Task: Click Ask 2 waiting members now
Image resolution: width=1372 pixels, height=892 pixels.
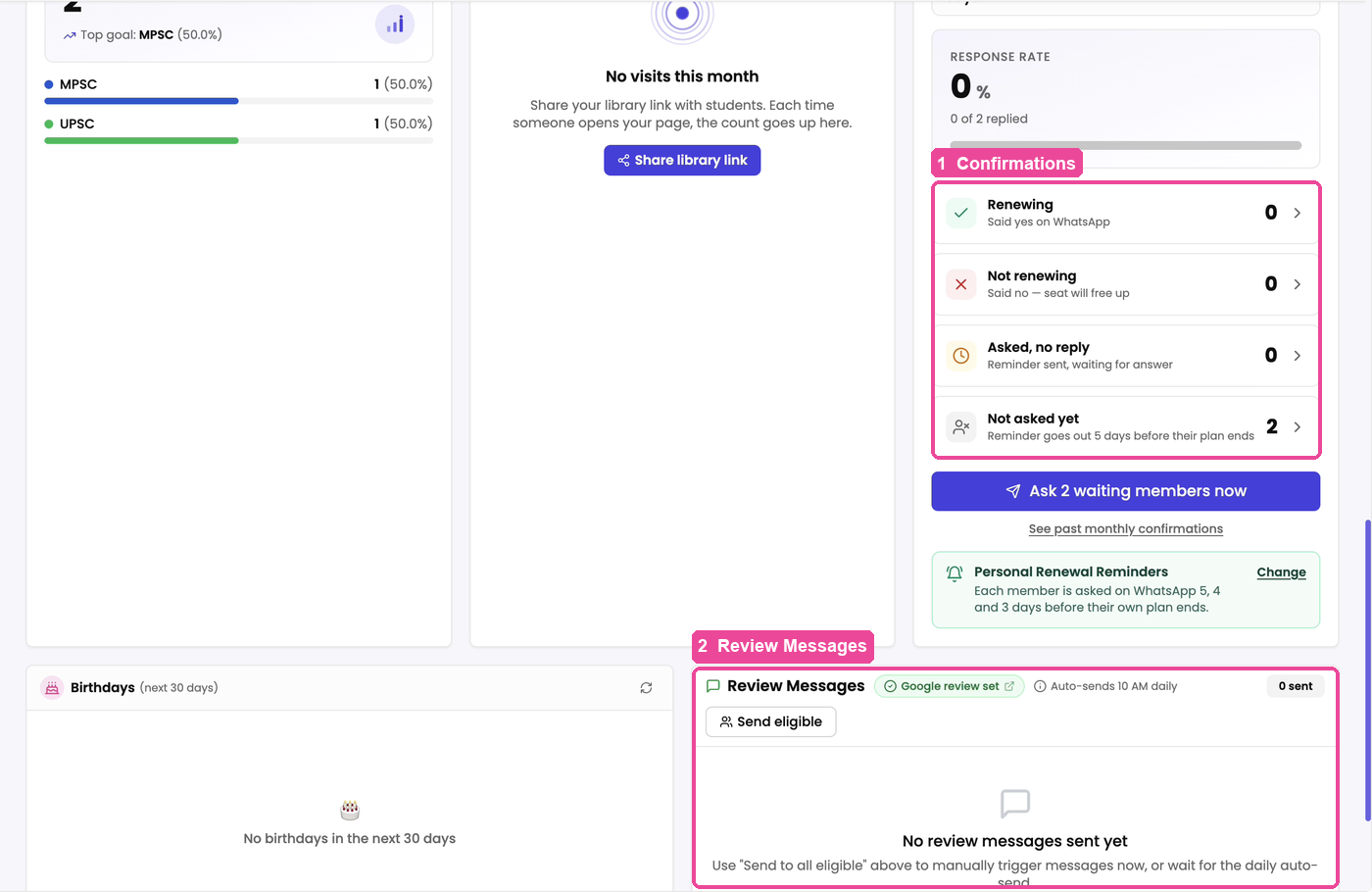Action: coord(1125,491)
